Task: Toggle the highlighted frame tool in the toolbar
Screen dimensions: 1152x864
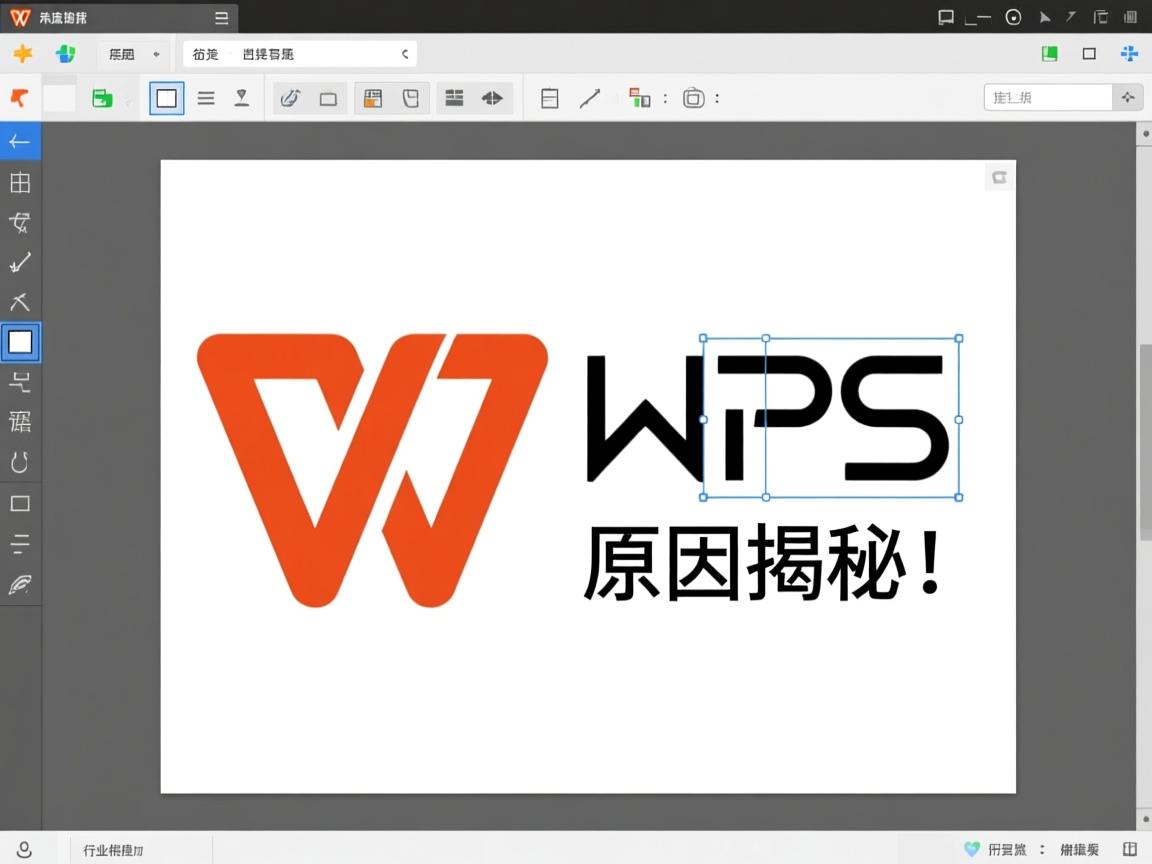Action: pyautogui.click(x=166, y=97)
